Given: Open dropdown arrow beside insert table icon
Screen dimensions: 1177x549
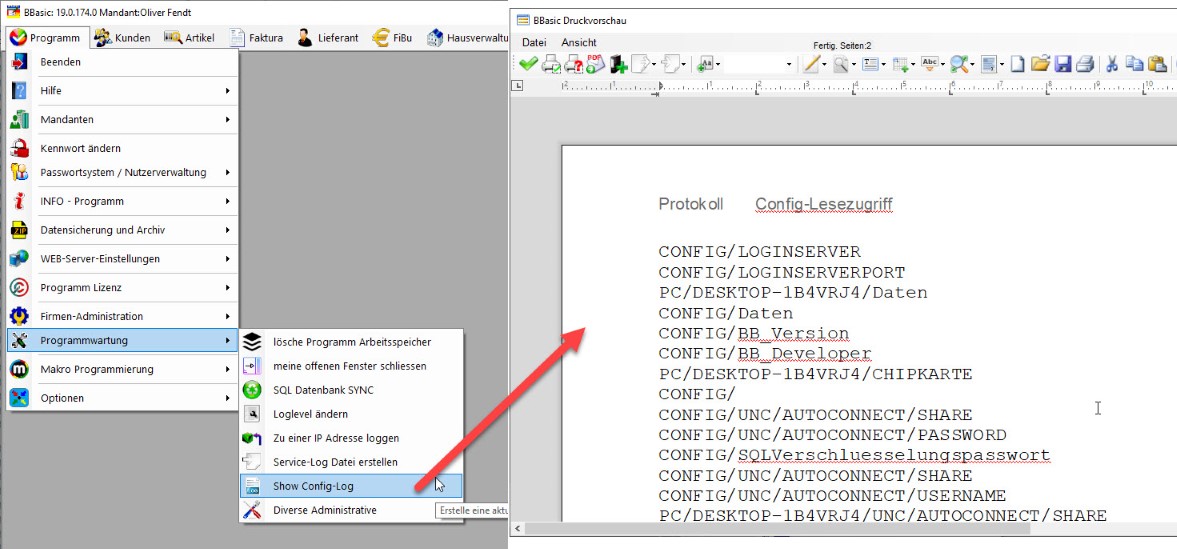Looking at the screenshot, I should pyautogui.click(x=914, y=65).
